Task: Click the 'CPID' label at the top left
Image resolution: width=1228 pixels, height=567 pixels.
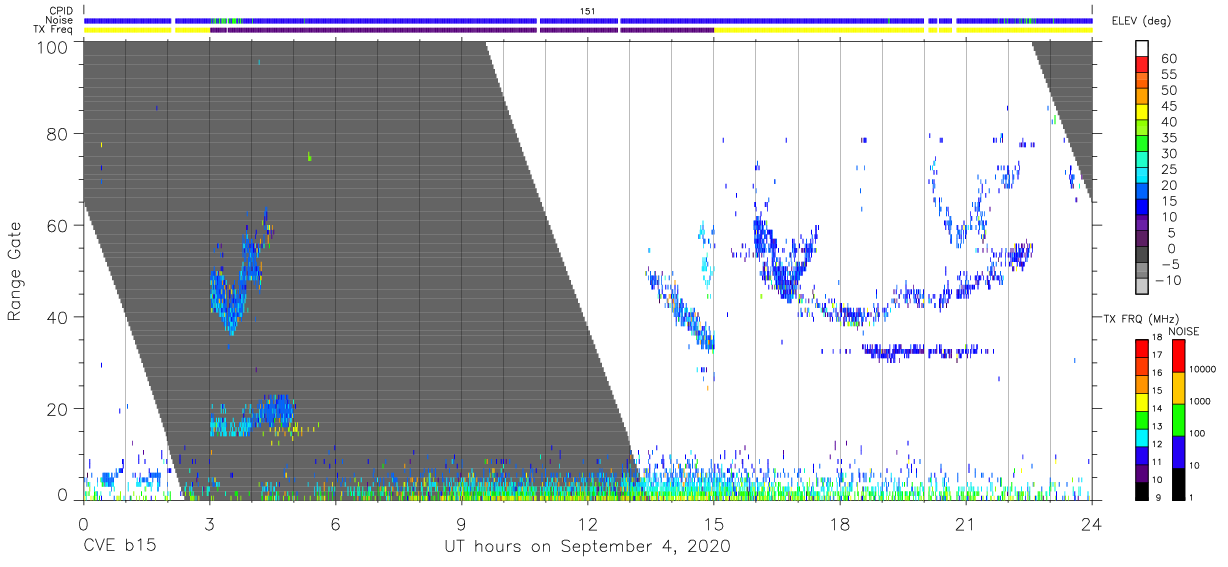Action: [62, 10]
